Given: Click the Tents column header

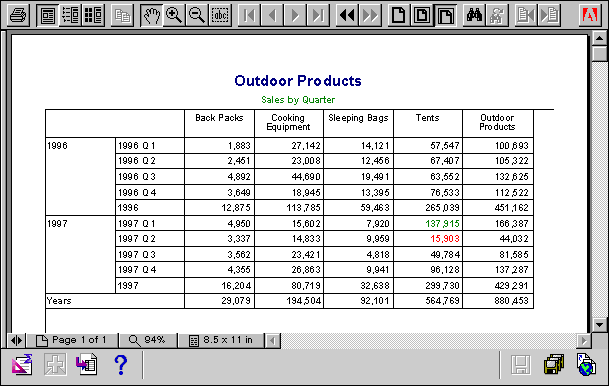Looking at the screenshot, I should pos(427,118).
